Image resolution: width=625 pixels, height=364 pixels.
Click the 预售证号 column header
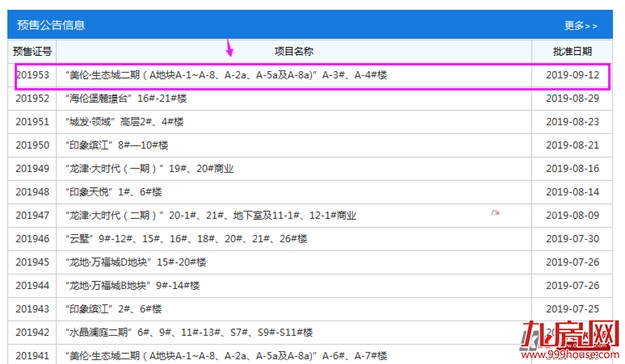pyautogui.click(x=32, y=51)
